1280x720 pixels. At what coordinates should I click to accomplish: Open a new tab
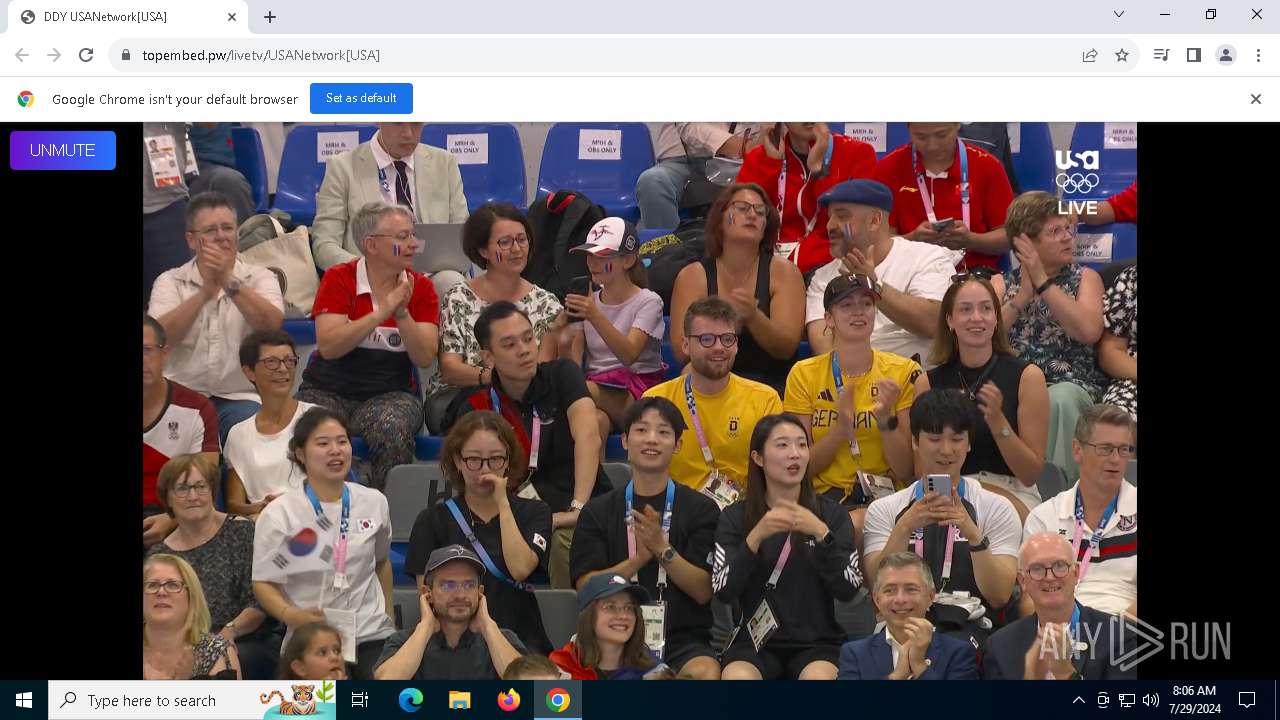pyautogui.click(x=270, y=17)
